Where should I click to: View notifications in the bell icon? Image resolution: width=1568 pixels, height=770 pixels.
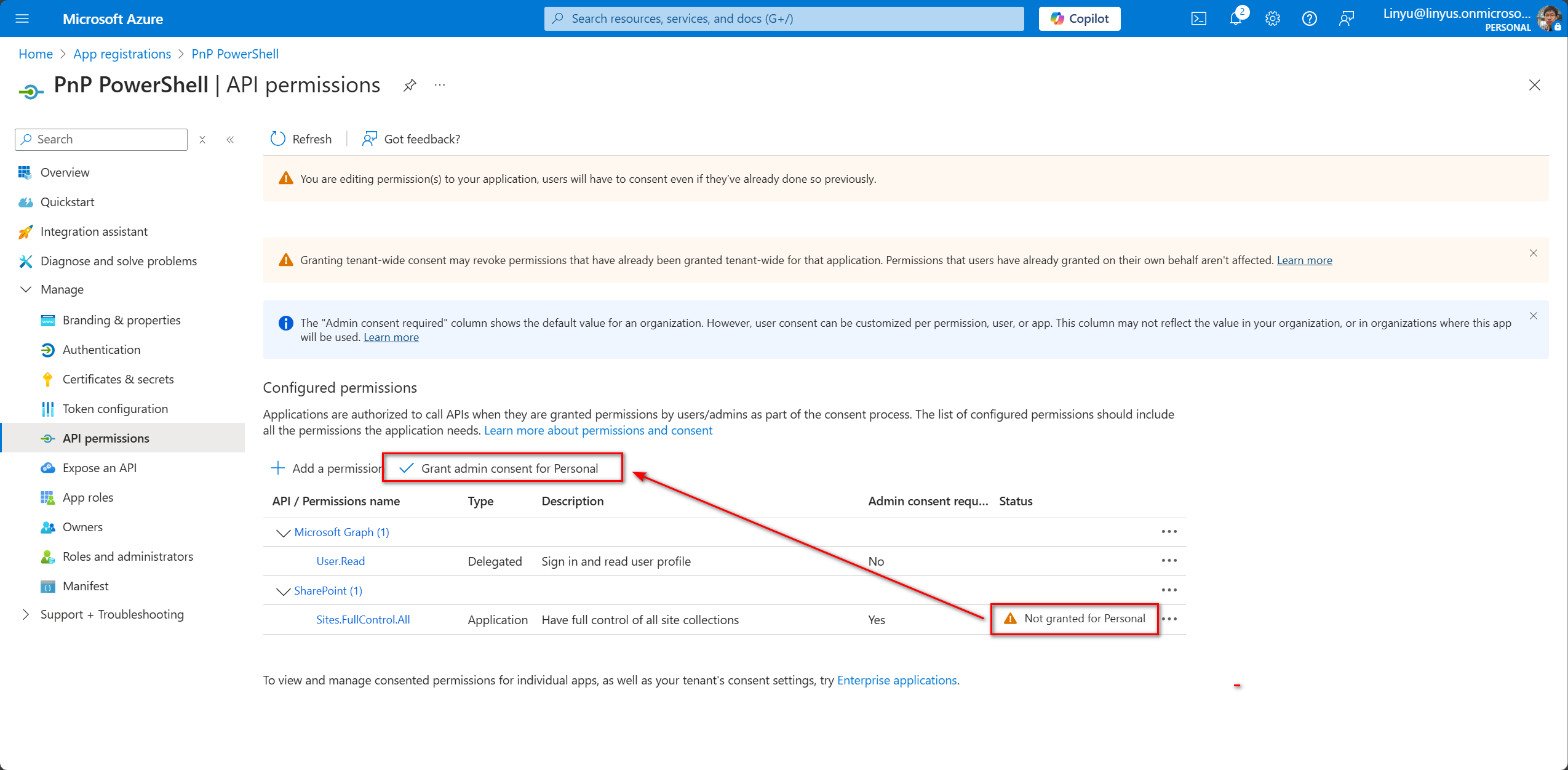click(1235, 18)
